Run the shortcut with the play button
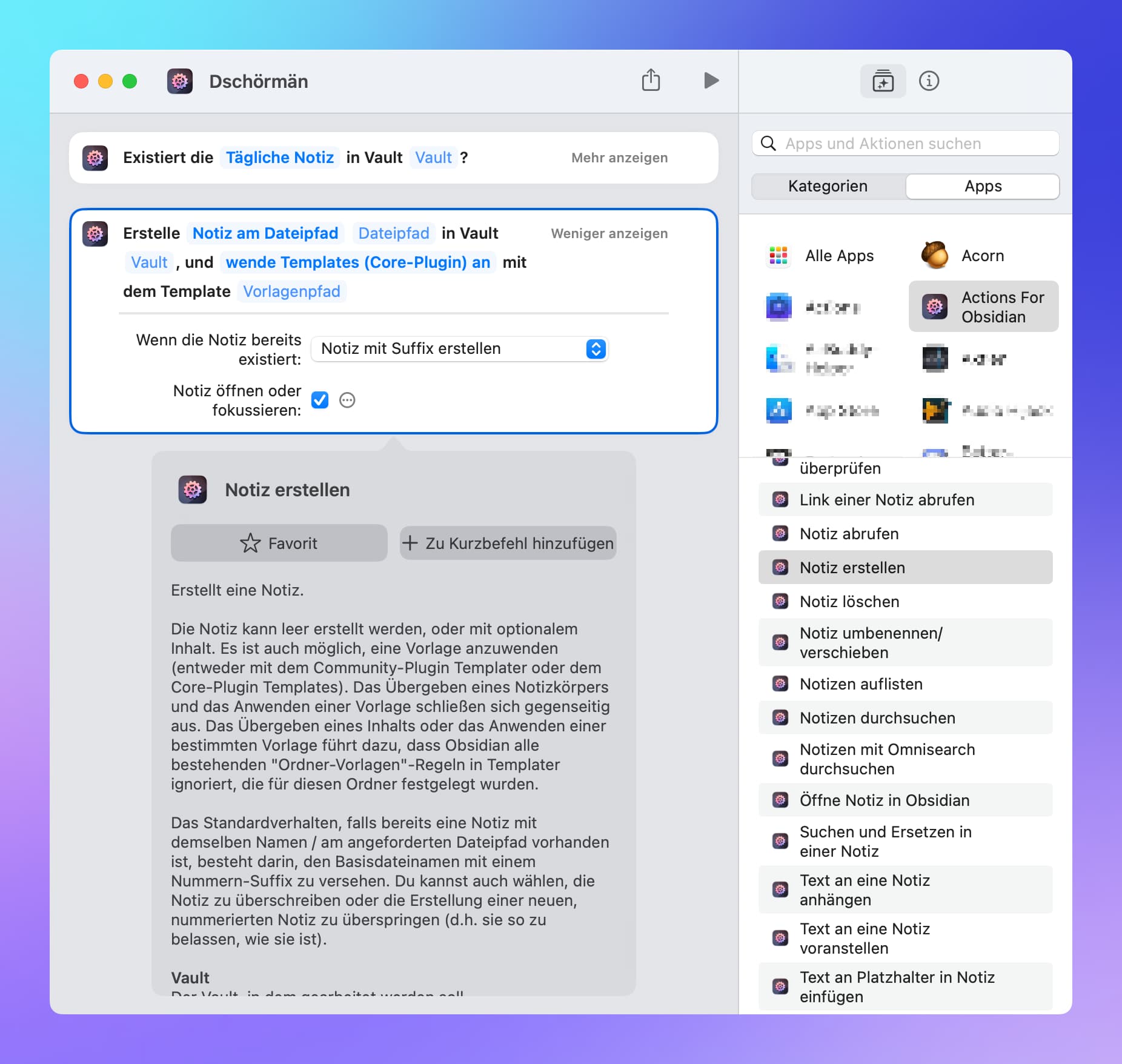Viewport: 1122px width, 1064px height. click(711, 81)
